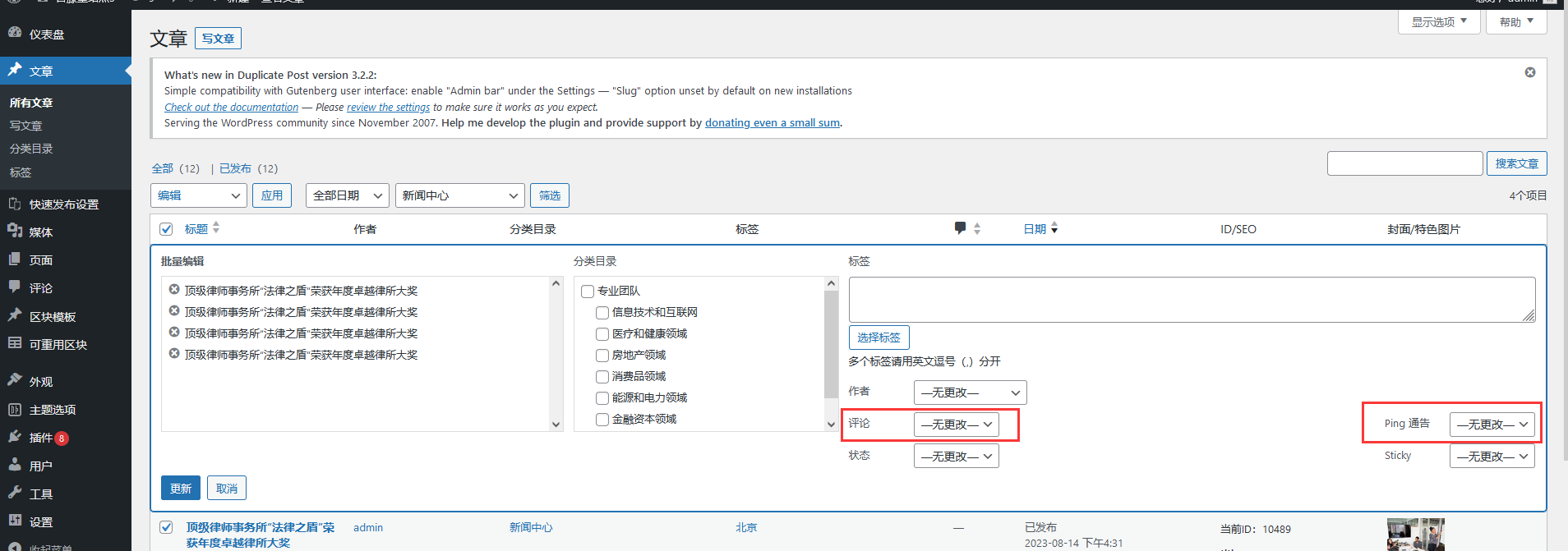Click the category list scrollbar down arrow
The image size is (1568, 551).
pyautogui.click(x=831, y=424)
